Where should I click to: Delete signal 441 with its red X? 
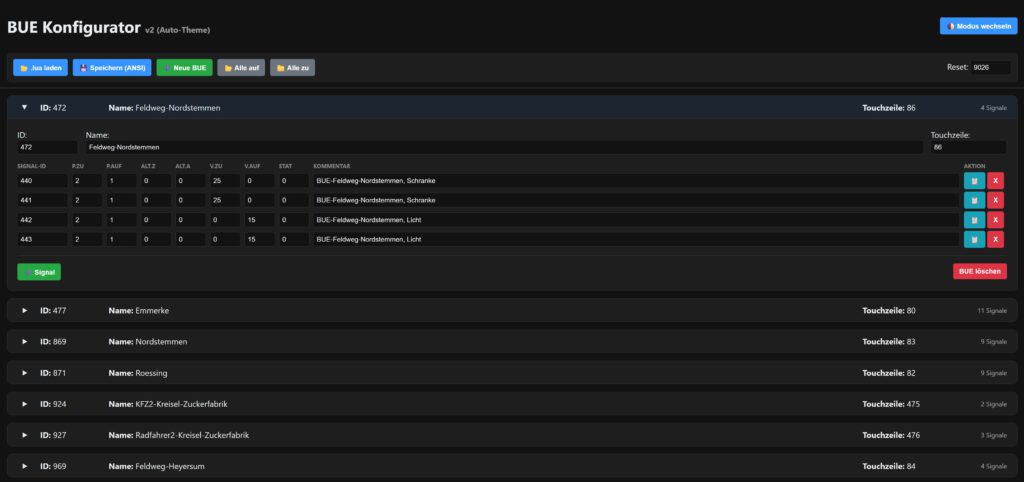coord(995,200)
